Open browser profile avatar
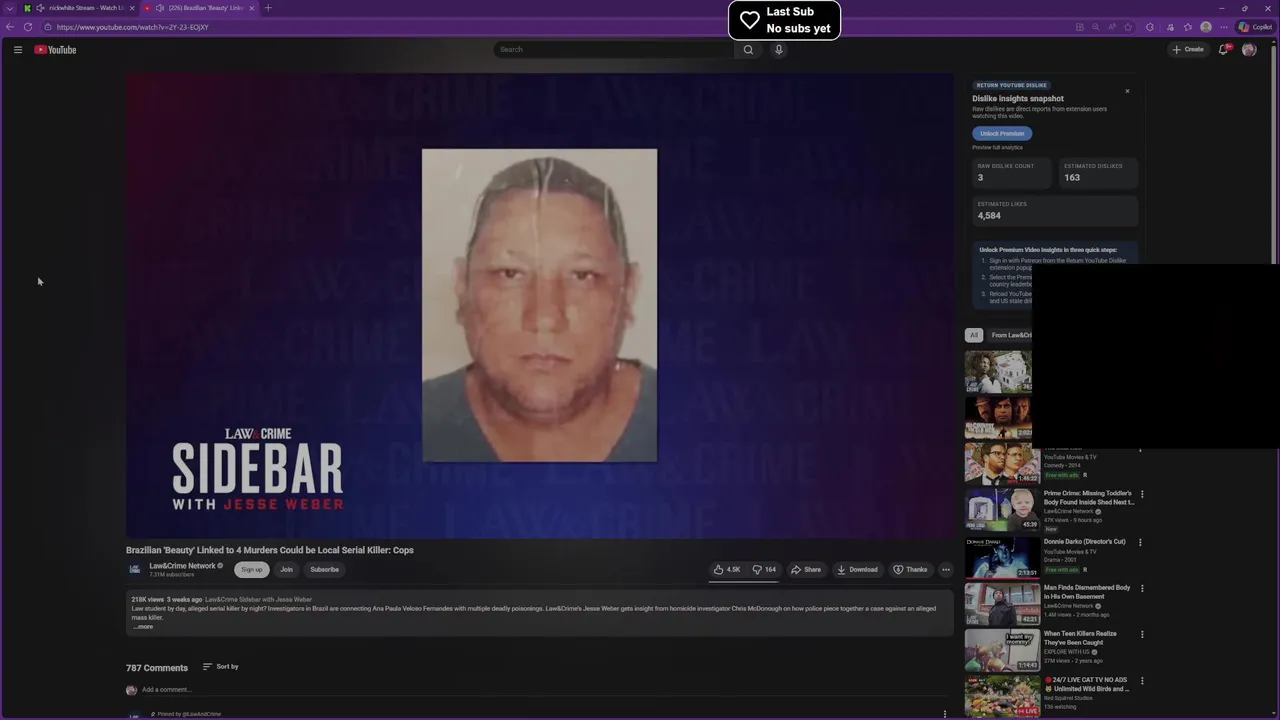 [1206, 27]
